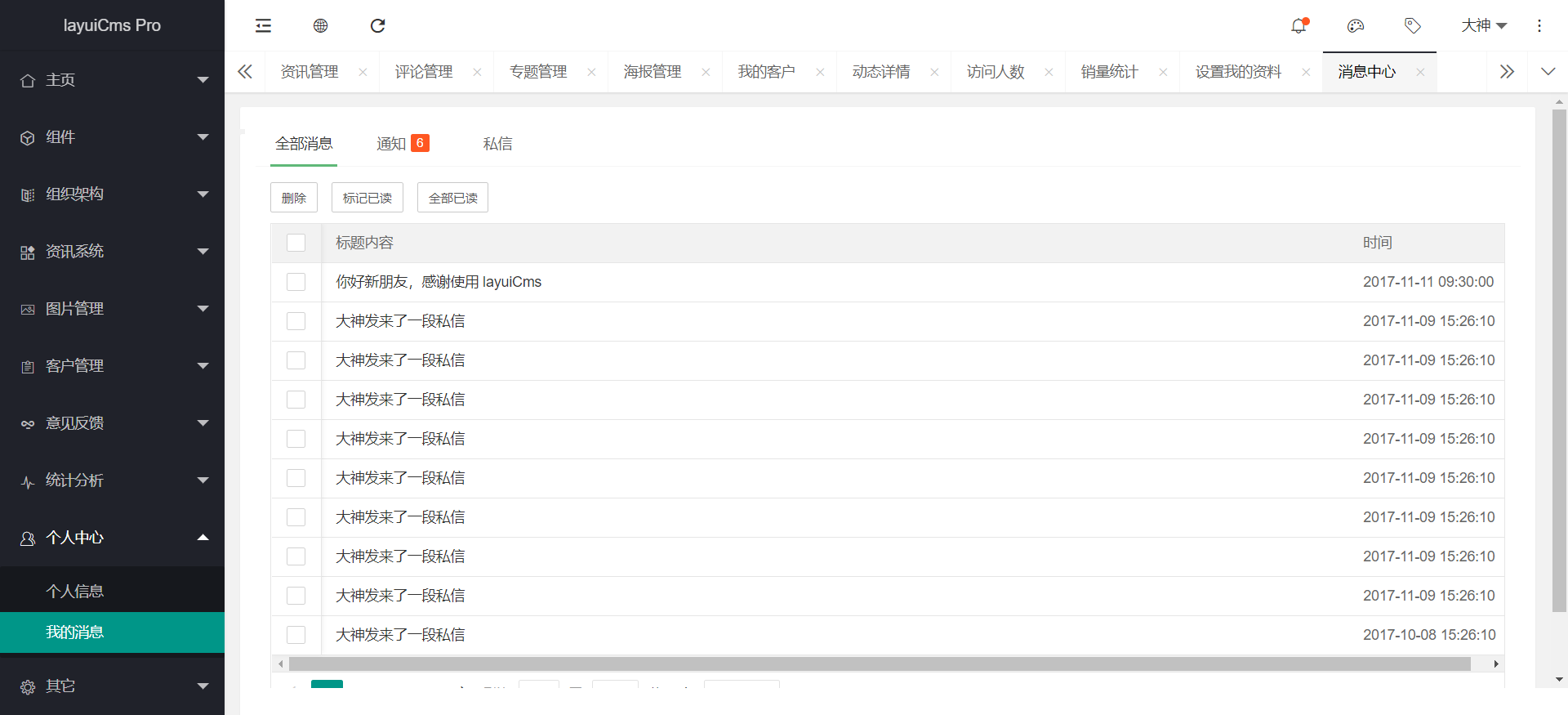Image resolution: width=1568 pixels, height=715 pixels.
Task: Open 个人信息 in the sidebar
Action: point(112,591)
